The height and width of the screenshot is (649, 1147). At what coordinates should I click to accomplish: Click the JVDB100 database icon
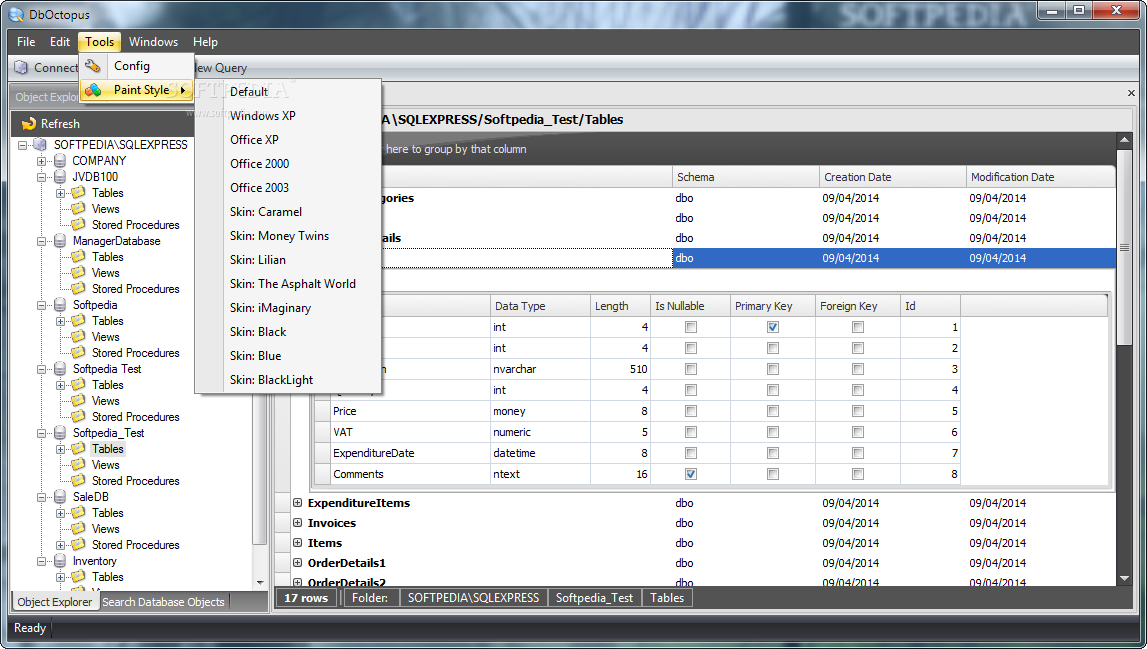[x=60, y=177]
